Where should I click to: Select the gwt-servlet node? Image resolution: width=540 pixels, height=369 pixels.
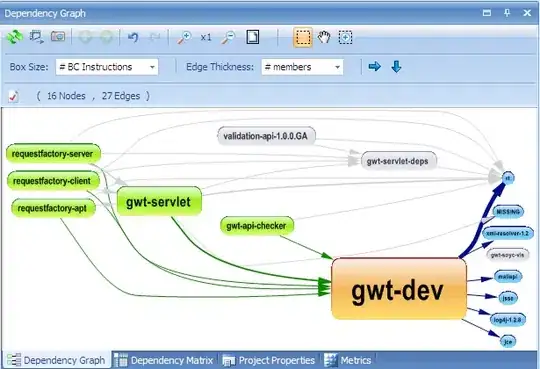coord(159,201)
